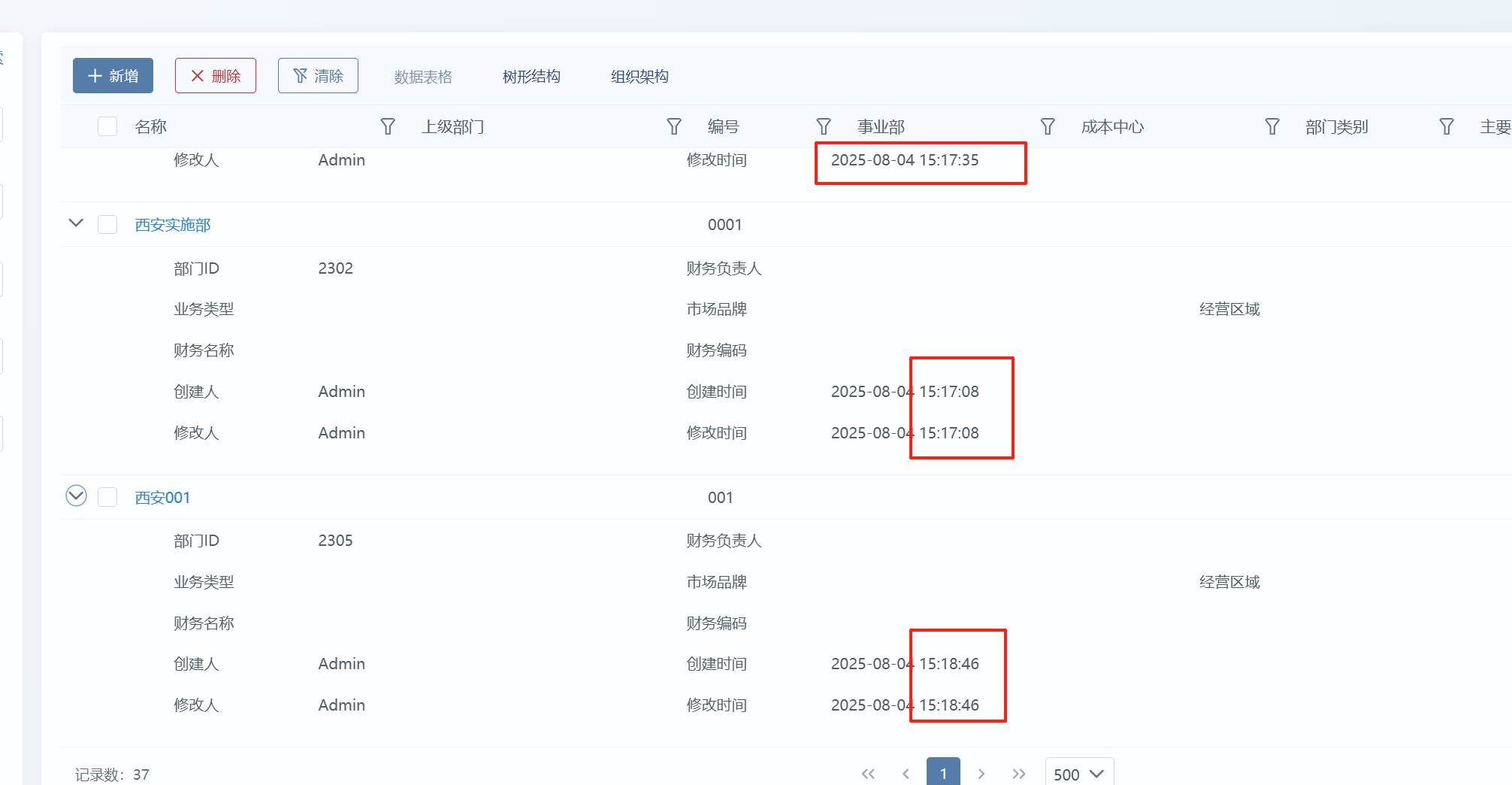Collapse the 西安实施部 row details
1512x785 pixels.
coord(76,223)
